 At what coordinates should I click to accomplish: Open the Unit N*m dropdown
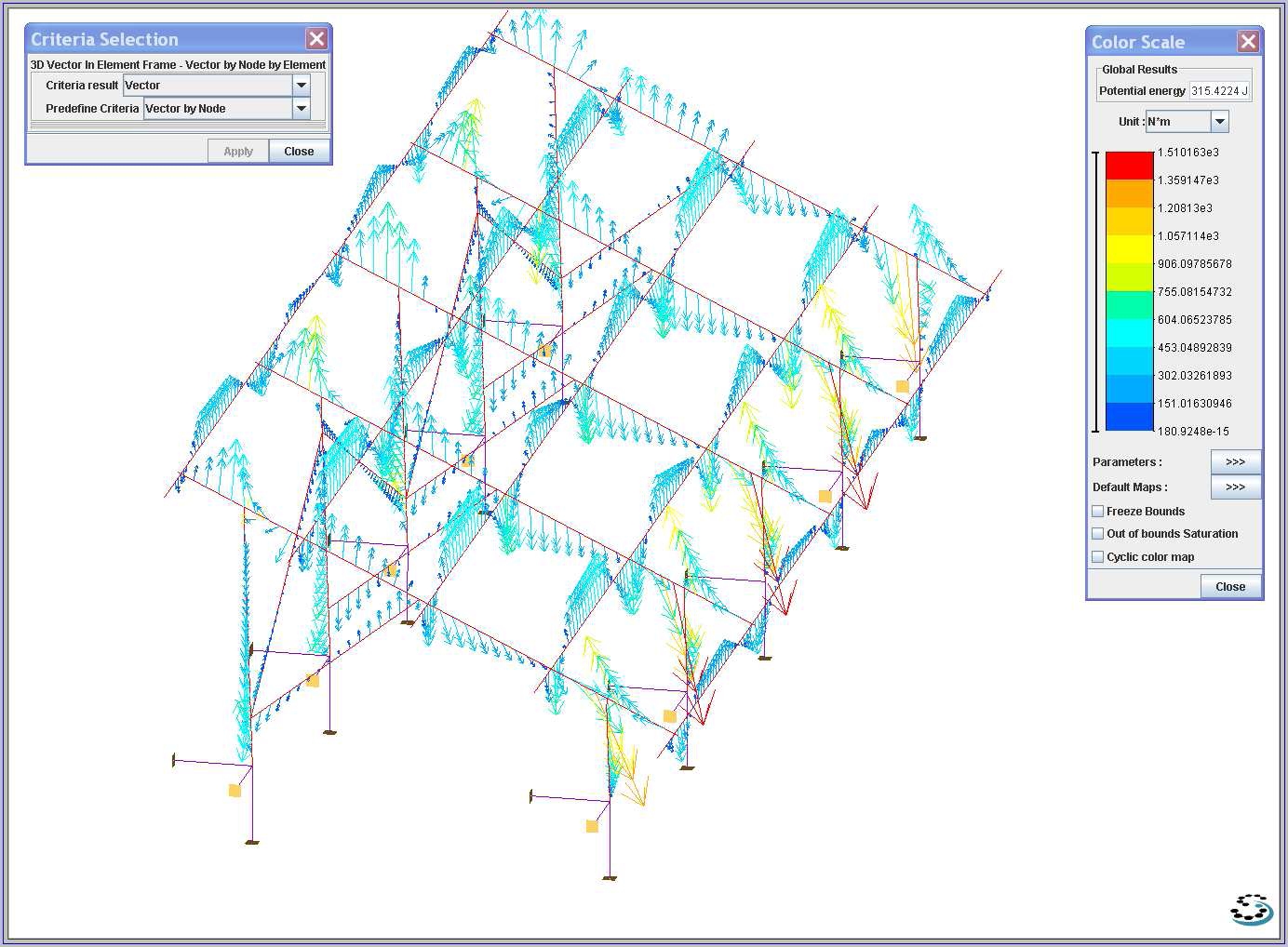coord(1219,122)
